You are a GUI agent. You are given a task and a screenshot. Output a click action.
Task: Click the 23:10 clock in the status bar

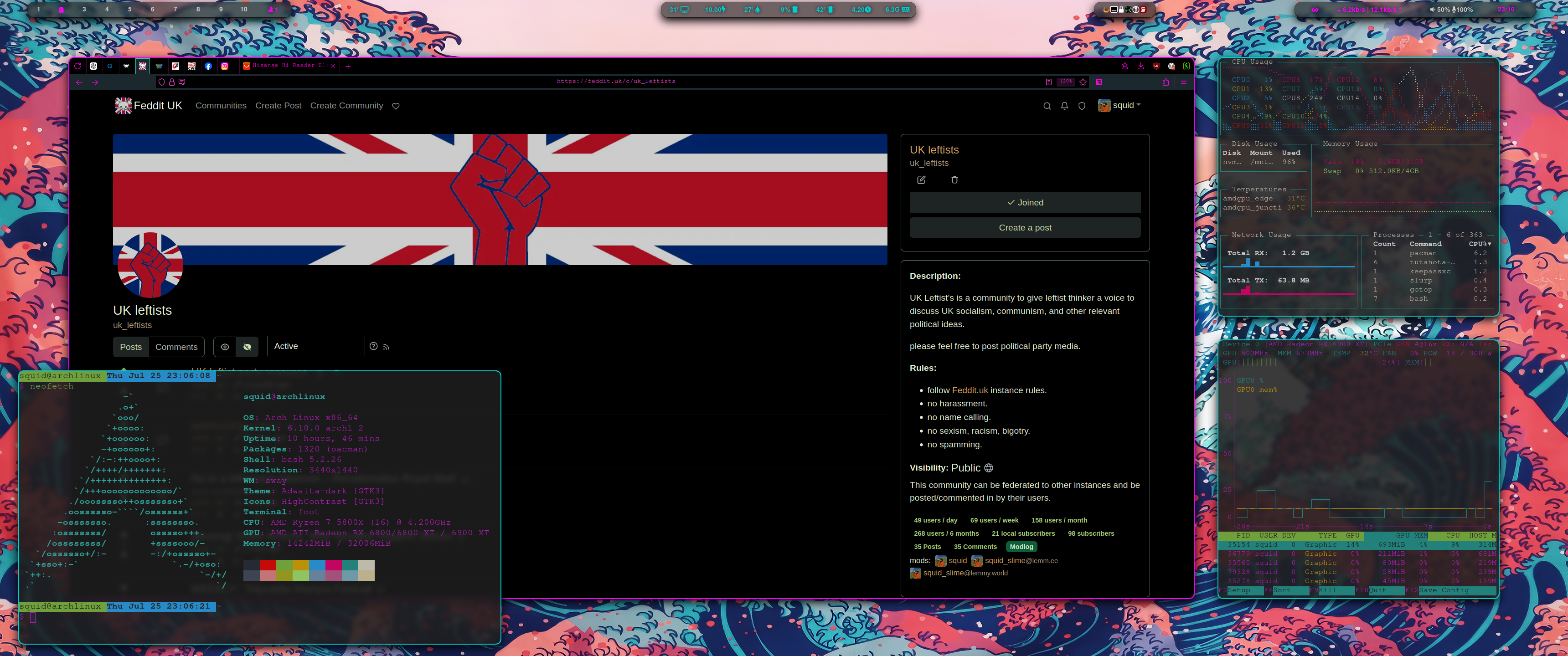(x=1506, y=9)
